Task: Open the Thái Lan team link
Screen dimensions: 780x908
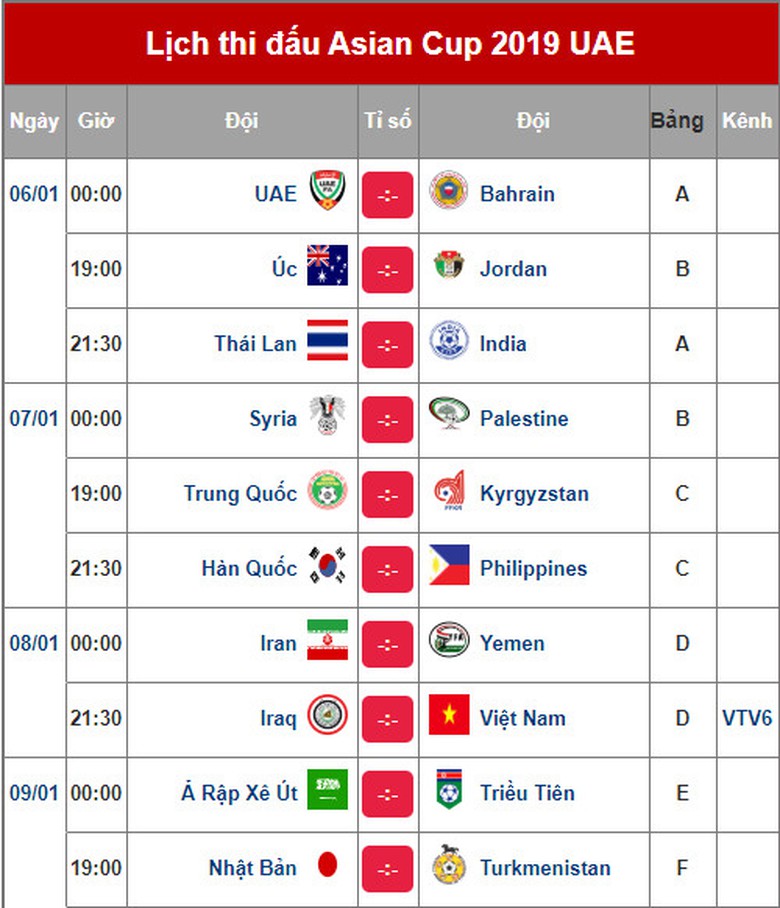Action: (255, 343)
